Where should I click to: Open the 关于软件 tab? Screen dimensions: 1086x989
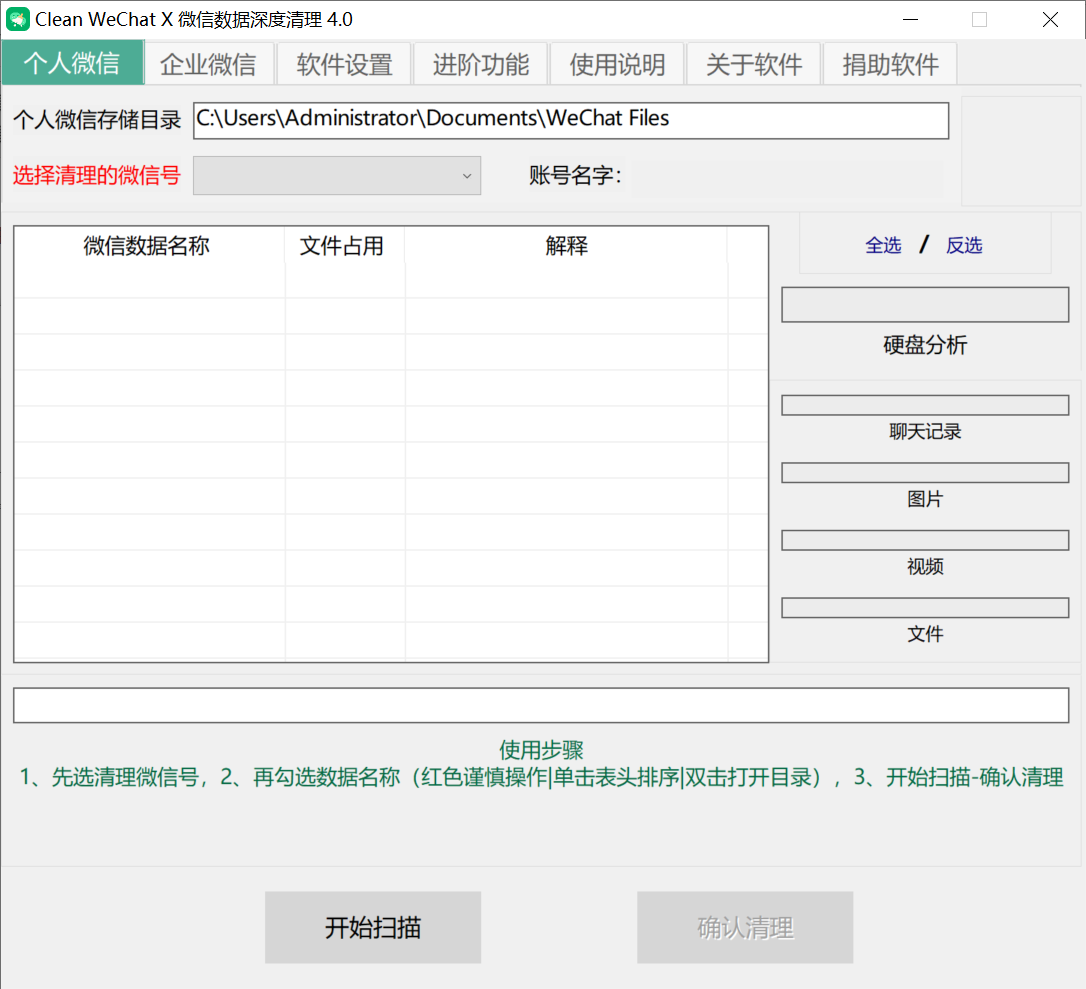pos(753,65)
